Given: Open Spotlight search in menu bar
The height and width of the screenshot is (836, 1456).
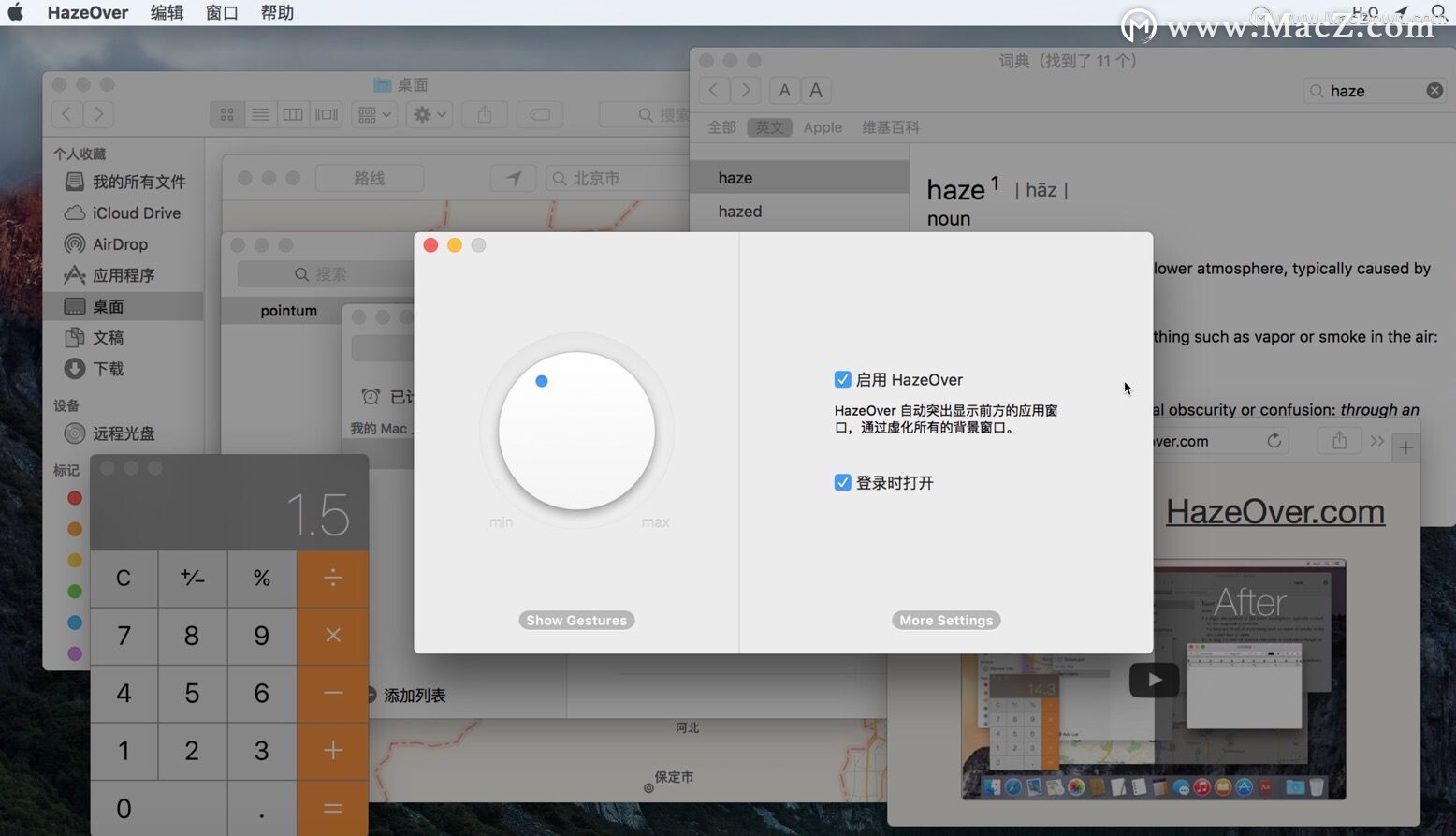Looking at the screenshot, I should pyautogui.click(x=1439, y=12).
